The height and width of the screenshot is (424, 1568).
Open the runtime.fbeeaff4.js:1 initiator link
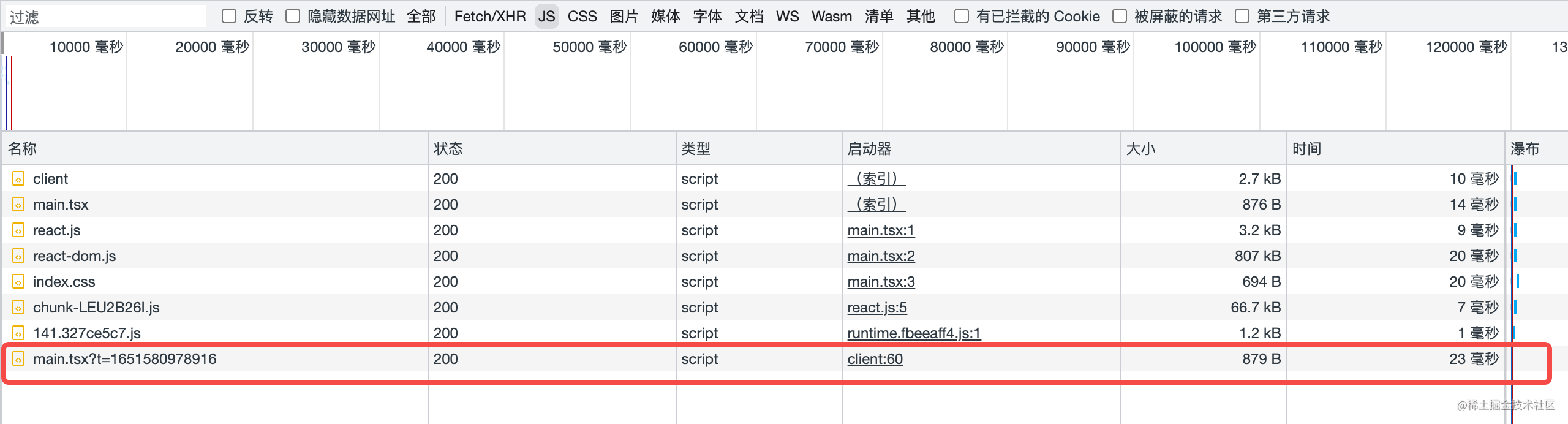(x=913, y=333)
